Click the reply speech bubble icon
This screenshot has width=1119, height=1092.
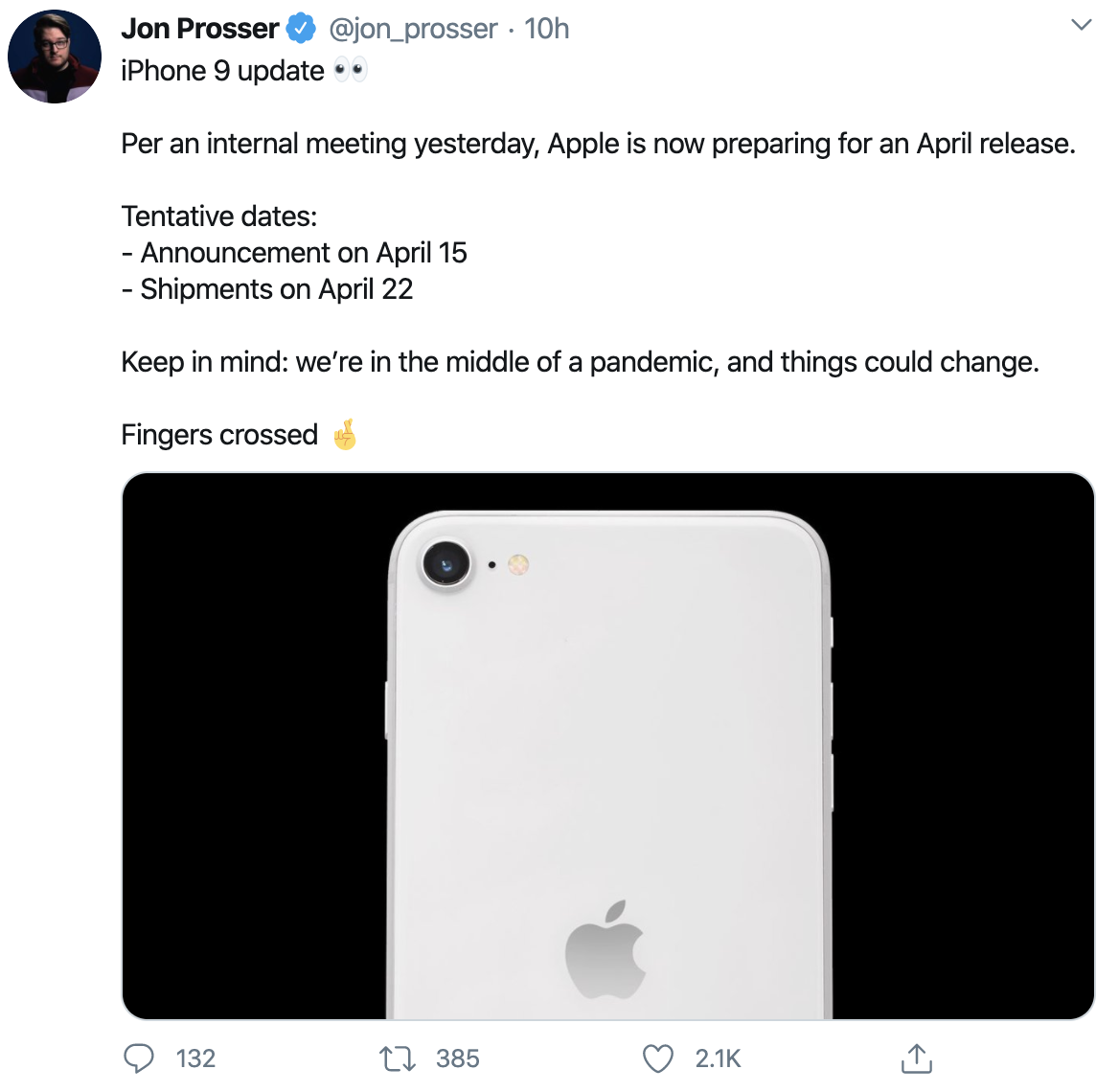[139, 1058]
